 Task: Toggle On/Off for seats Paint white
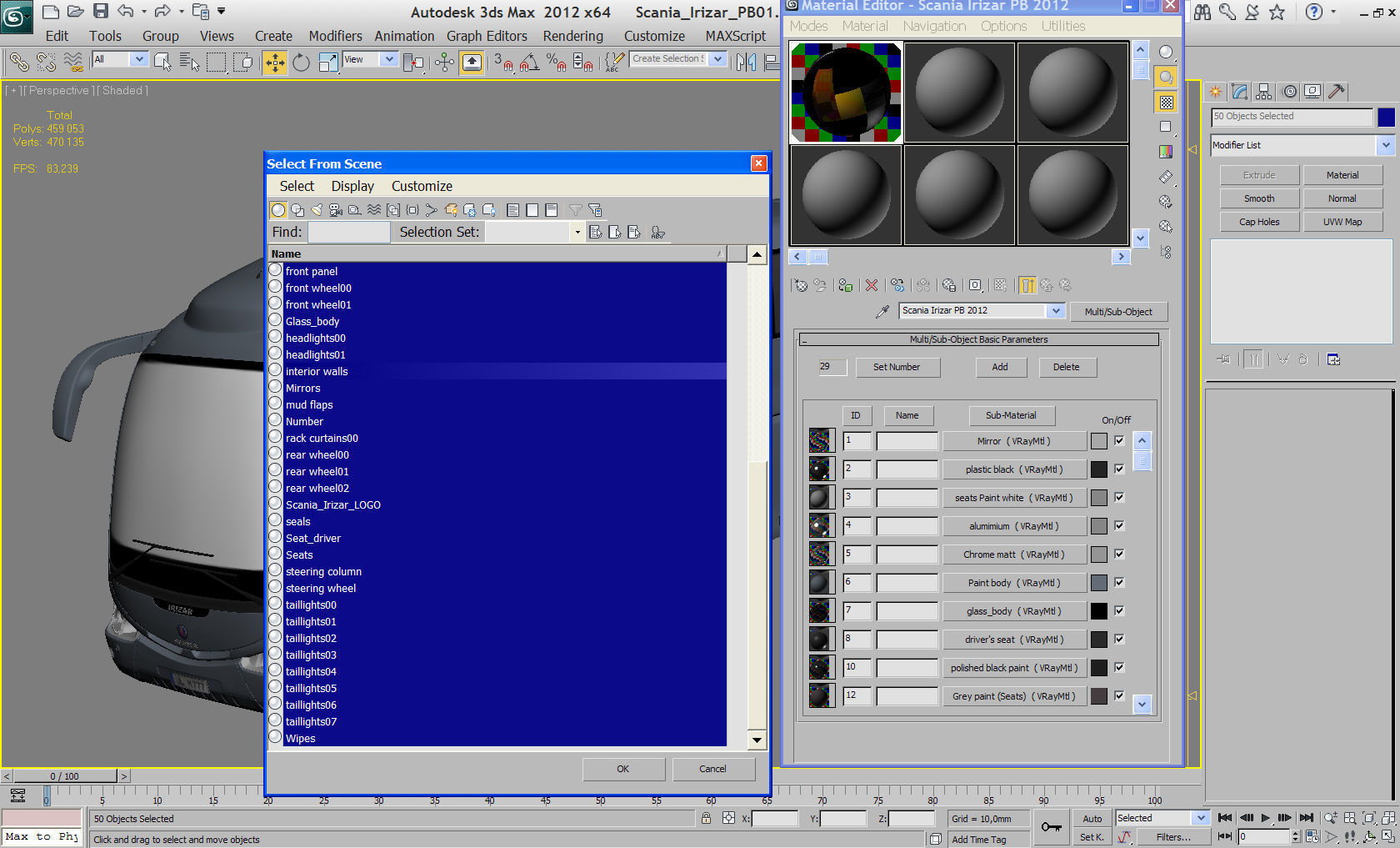[1119, 497]
